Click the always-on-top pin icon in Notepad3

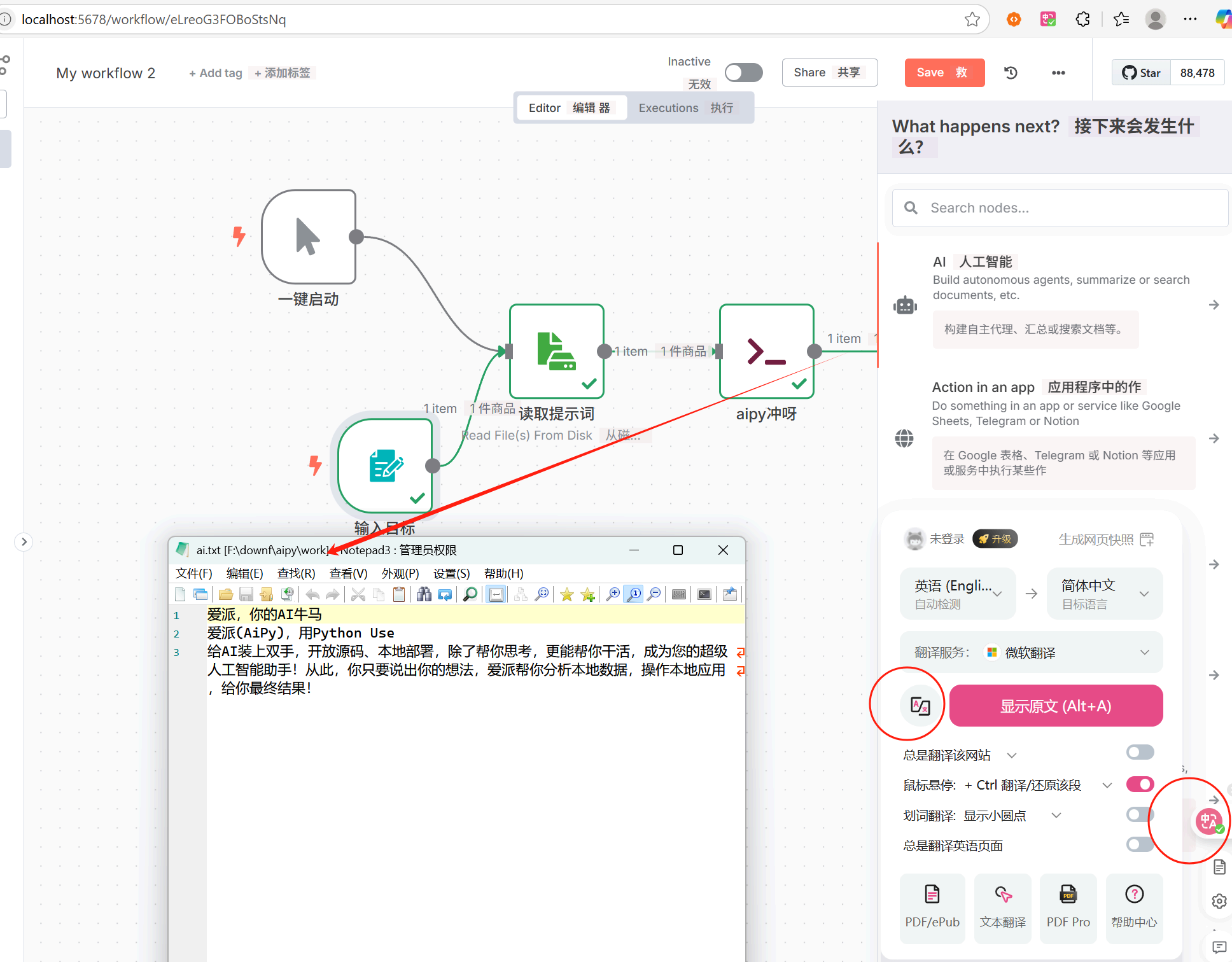tap(730, 594)
